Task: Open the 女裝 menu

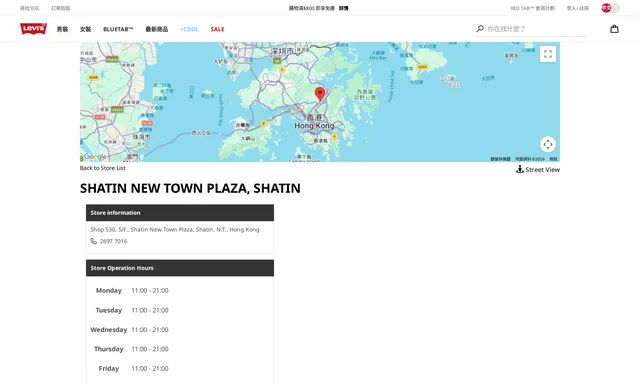Action: [85, 29]
